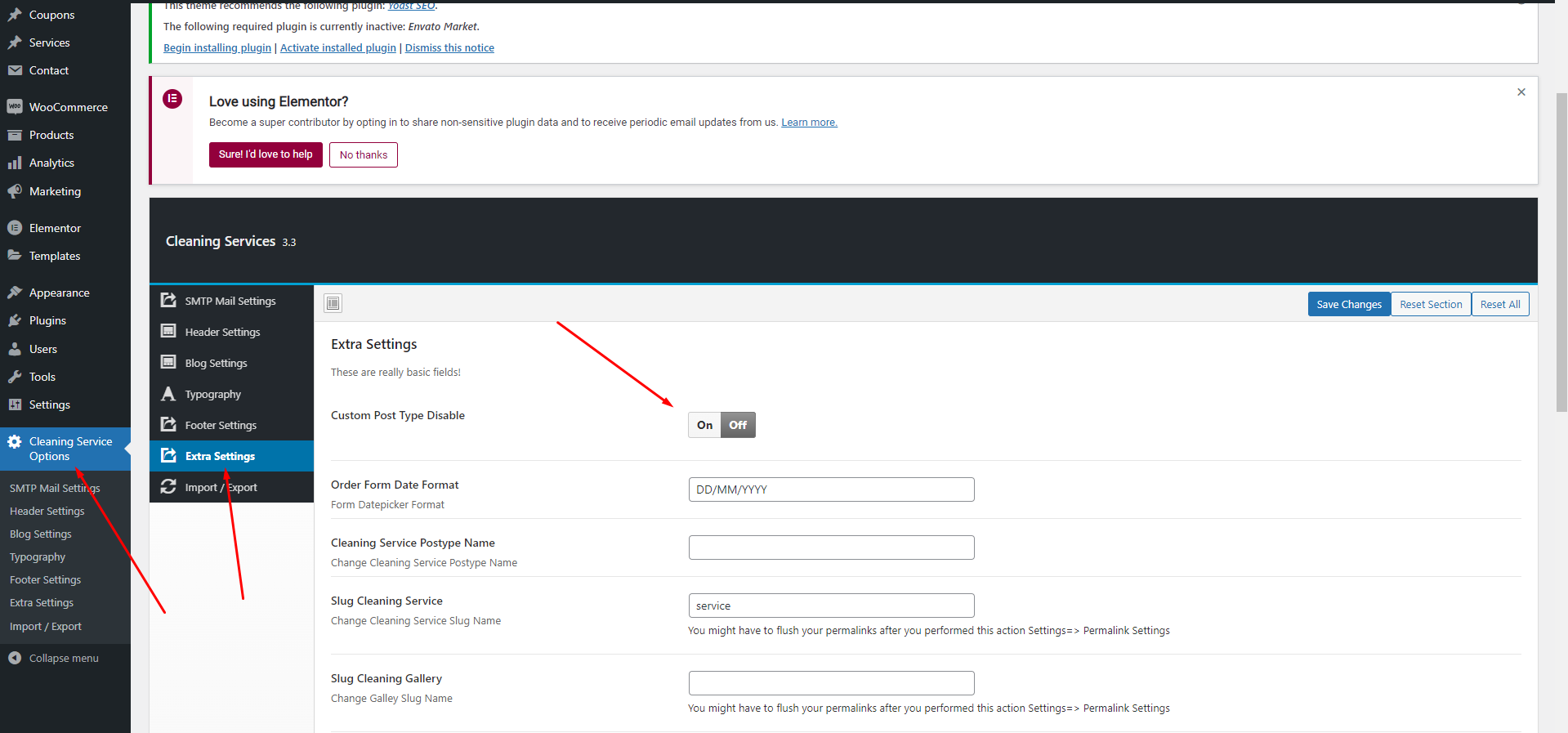The height and width of the screenshot is (733, 1568).
Task: Click the Appearance paintbrush icon
Action: click(15, 293)
